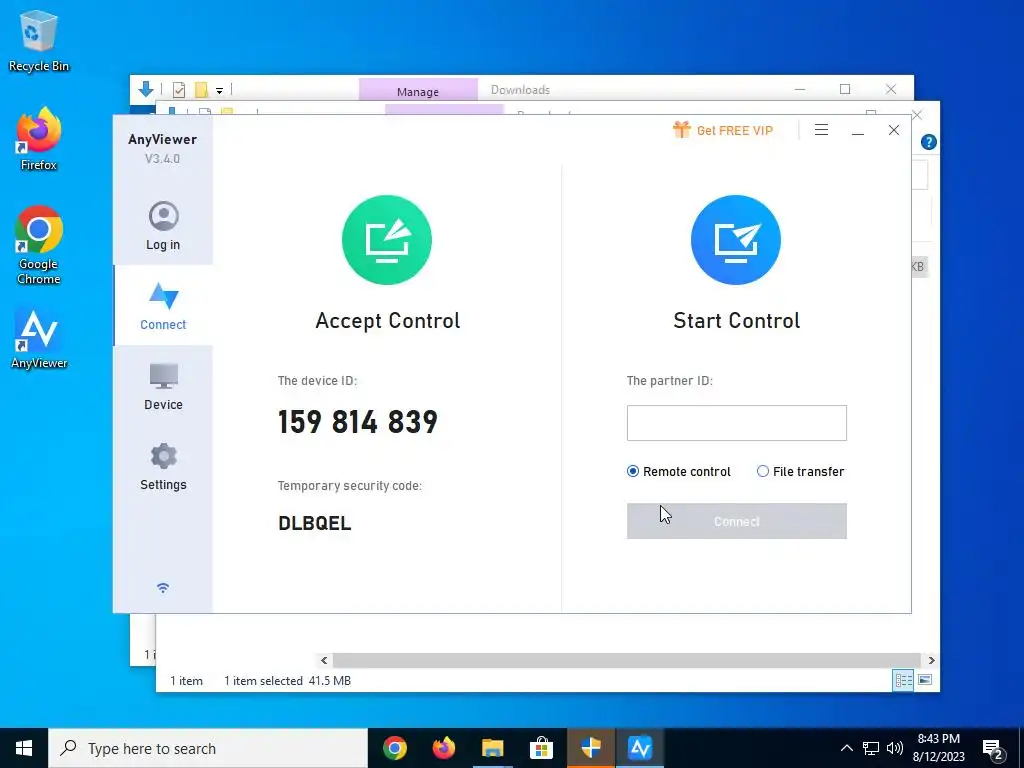Screen dimensions: 1024x768
Task: Click the blue Help icon in Explorer window
Action: 929,142
